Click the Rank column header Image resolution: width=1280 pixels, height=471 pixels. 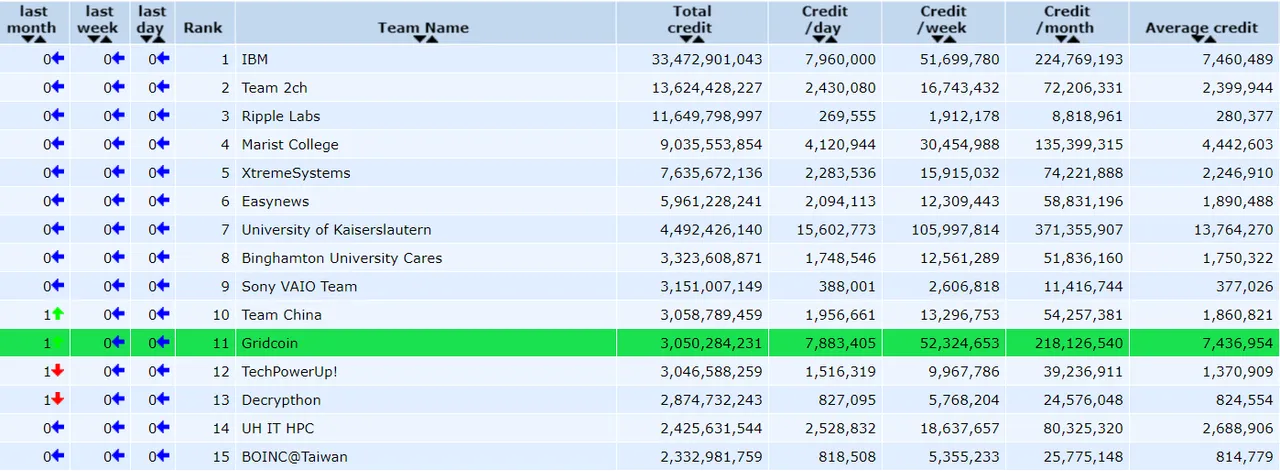(203, 28)
